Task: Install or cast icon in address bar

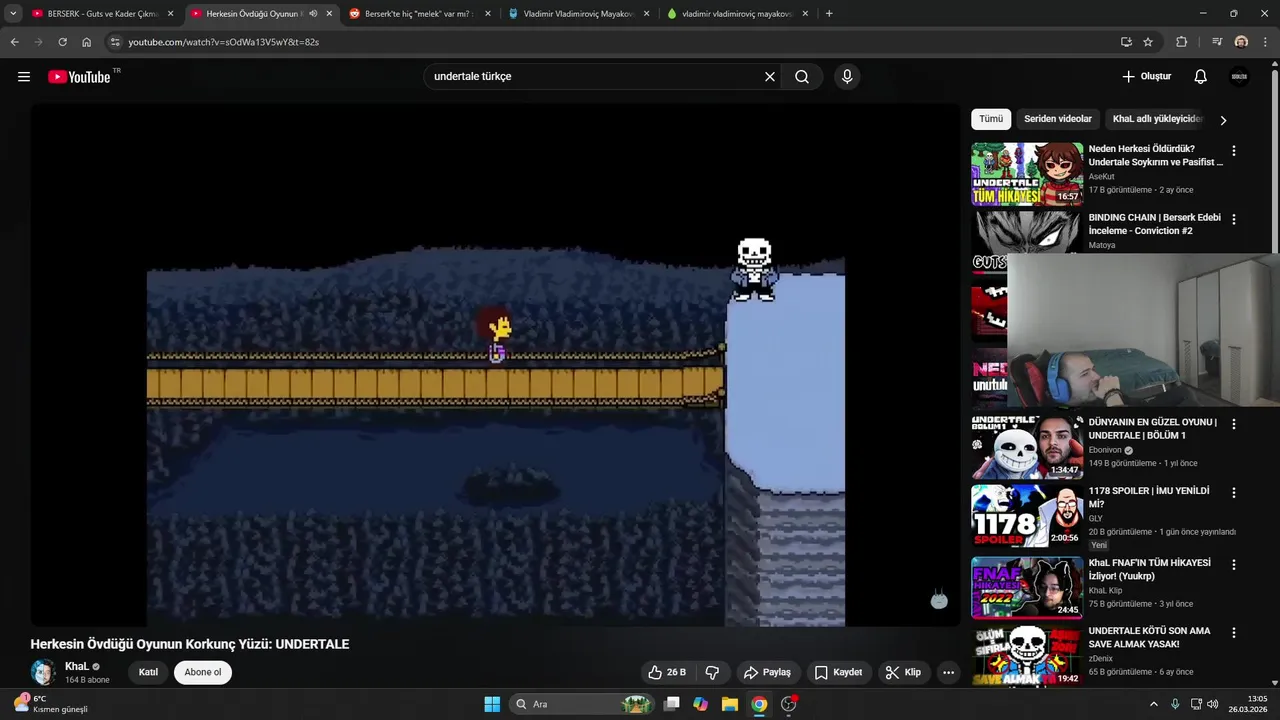Action: [1126, 42]
